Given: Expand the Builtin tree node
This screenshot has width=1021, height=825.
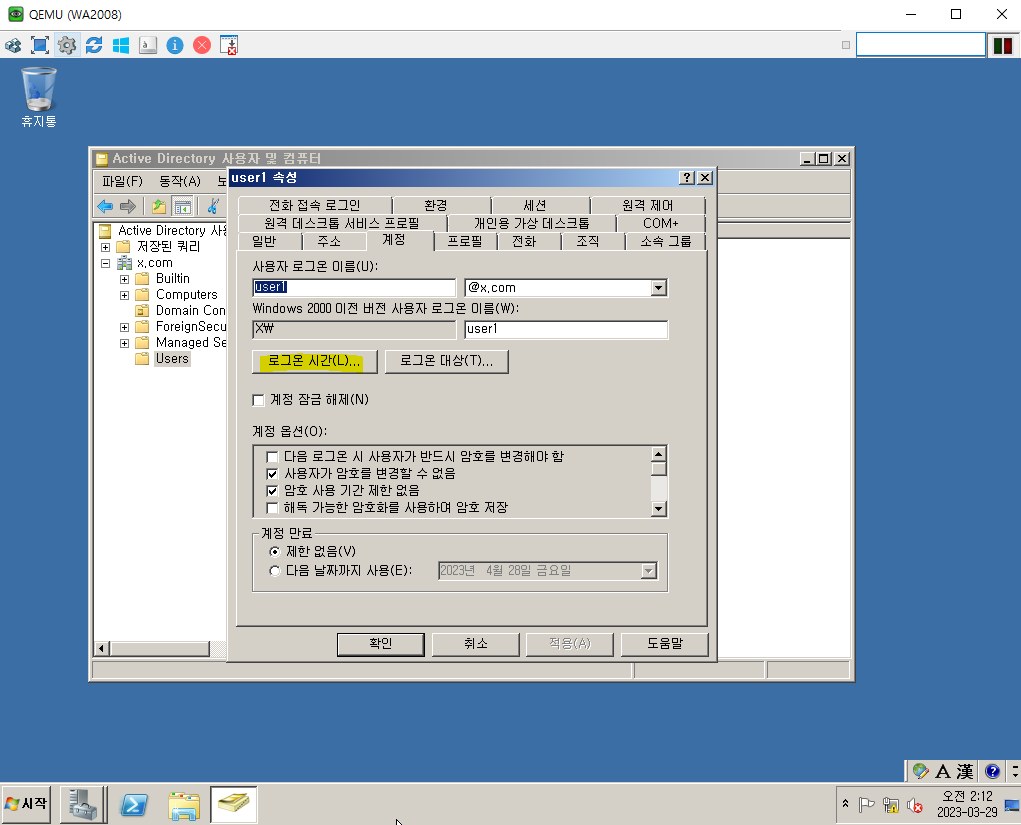Looking at the screenshot, I should (124, 279).
